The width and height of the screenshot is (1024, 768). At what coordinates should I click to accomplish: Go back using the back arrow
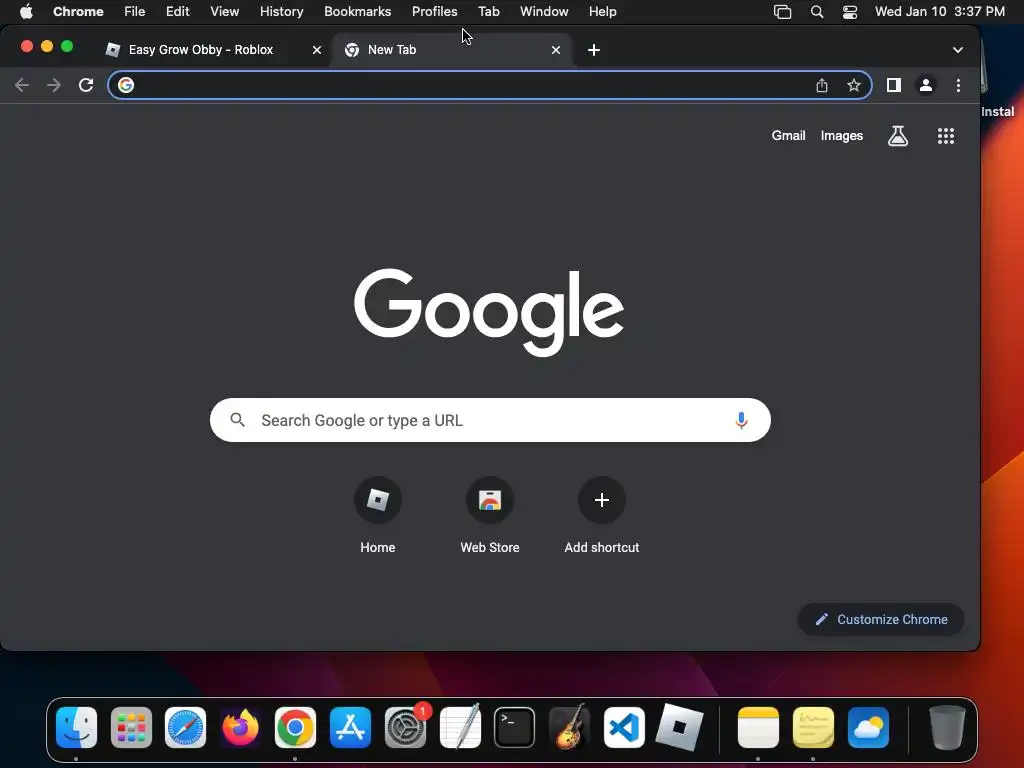click(x=22, y=85)
